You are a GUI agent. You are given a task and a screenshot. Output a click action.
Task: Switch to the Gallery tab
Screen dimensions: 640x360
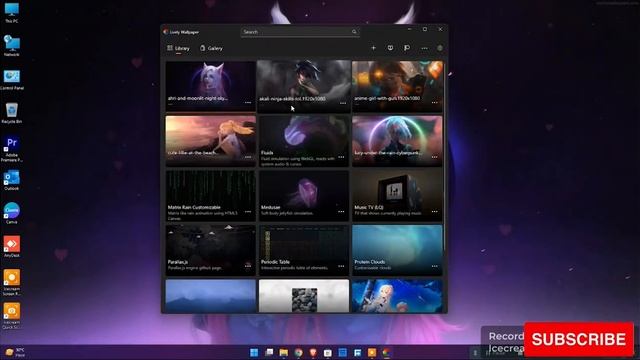point(211,48)
